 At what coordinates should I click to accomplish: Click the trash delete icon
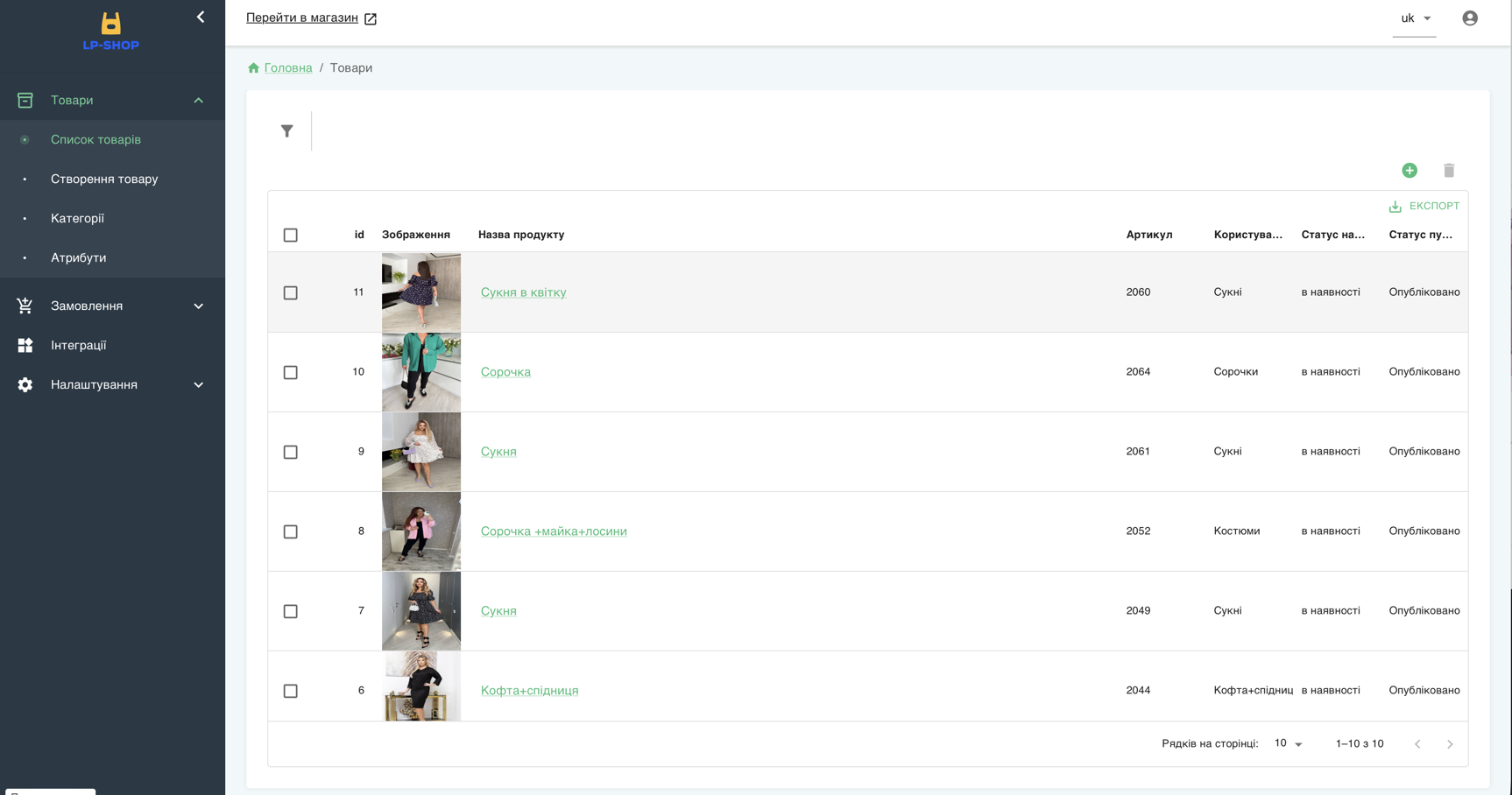click(1448, 171)
